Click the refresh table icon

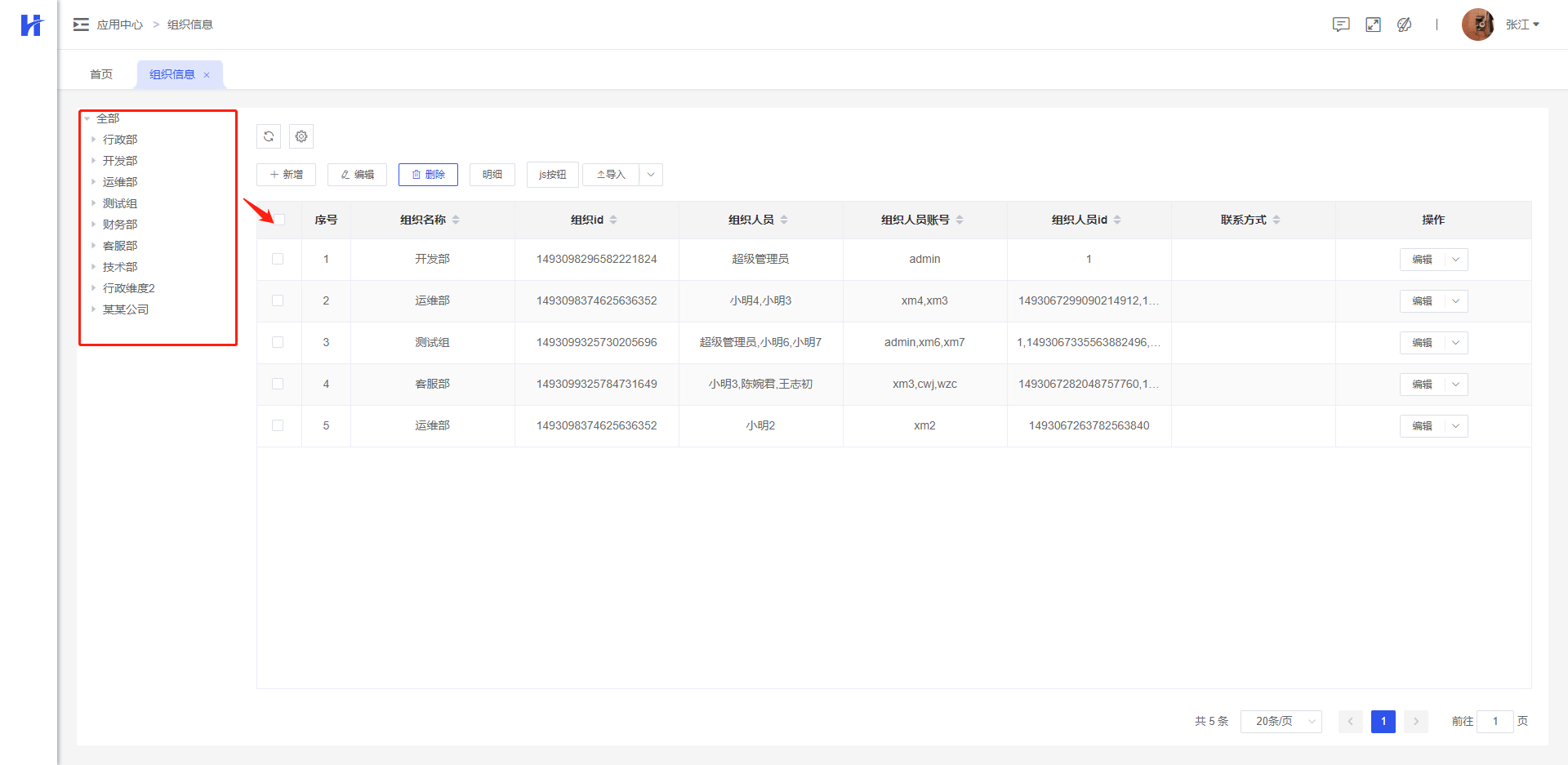[x=269, y=136]
